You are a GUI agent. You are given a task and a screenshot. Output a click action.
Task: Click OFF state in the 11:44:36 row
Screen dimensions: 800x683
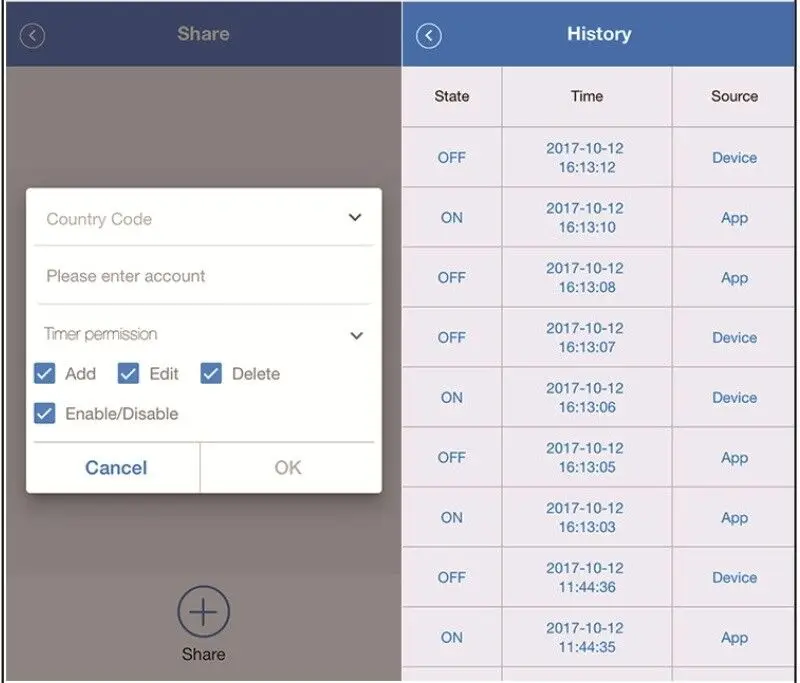click(x=452, y=577)
